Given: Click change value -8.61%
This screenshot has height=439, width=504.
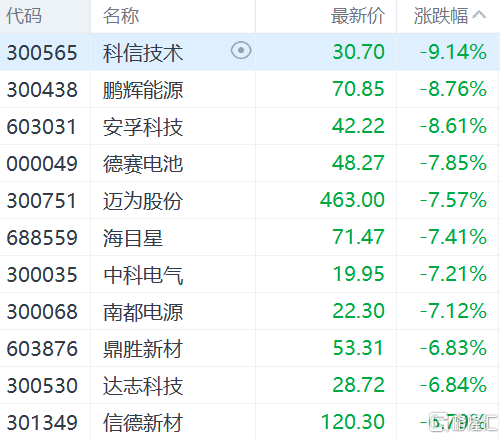Looking at the screenshot, I should 453,126.
